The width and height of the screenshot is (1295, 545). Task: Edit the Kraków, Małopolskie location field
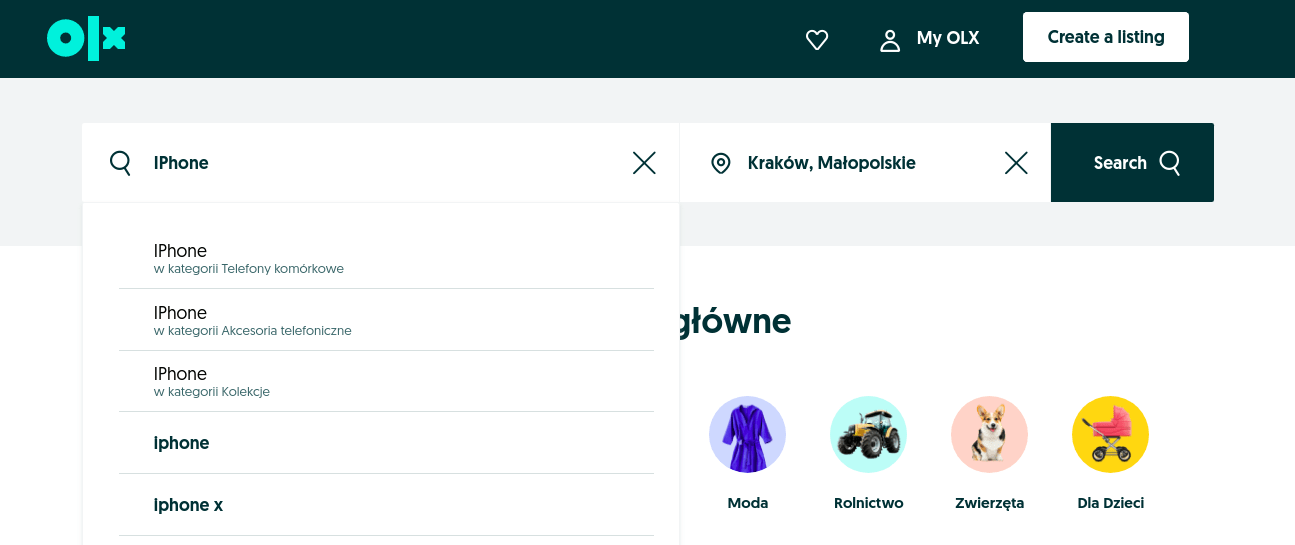coord(860,163)
